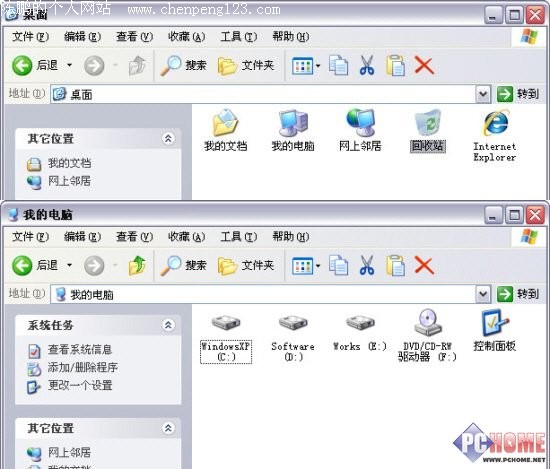The height and width of the screenshot is (469, 550).
Task: Select 我的电脑 icon in Desktop window content
Action: pos(293,130)
